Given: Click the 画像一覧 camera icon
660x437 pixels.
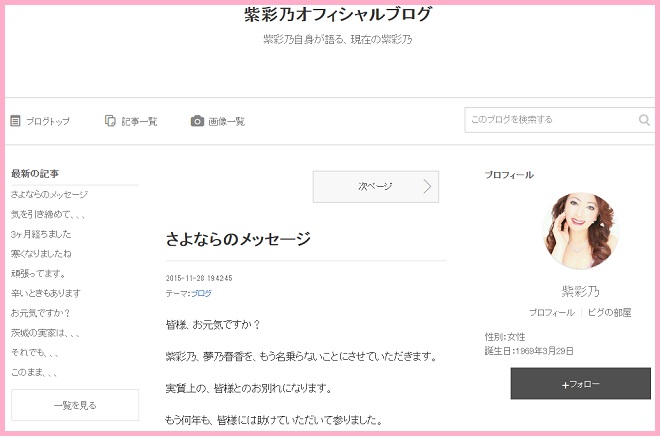Looking at the screenshot, I should [x=197, y=121].
